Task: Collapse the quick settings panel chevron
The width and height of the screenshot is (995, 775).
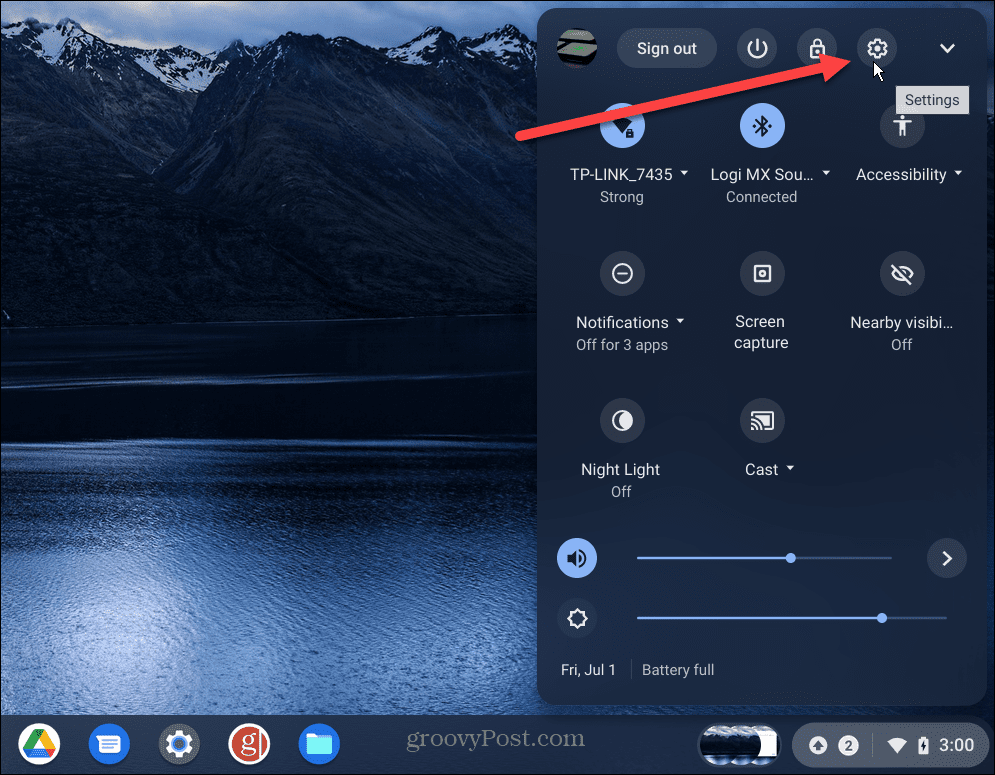Action: click(947, 48)
